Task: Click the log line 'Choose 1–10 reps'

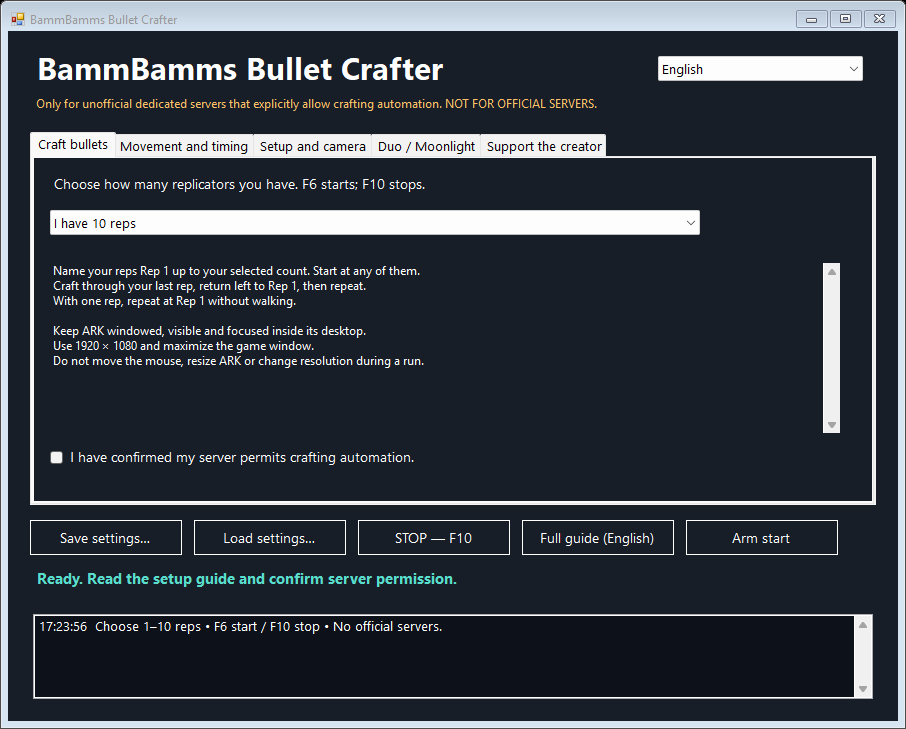Action: [240, 627]
